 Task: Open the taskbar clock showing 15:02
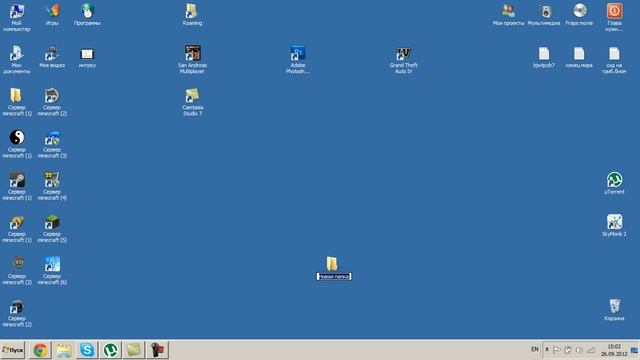pos(614,350)
